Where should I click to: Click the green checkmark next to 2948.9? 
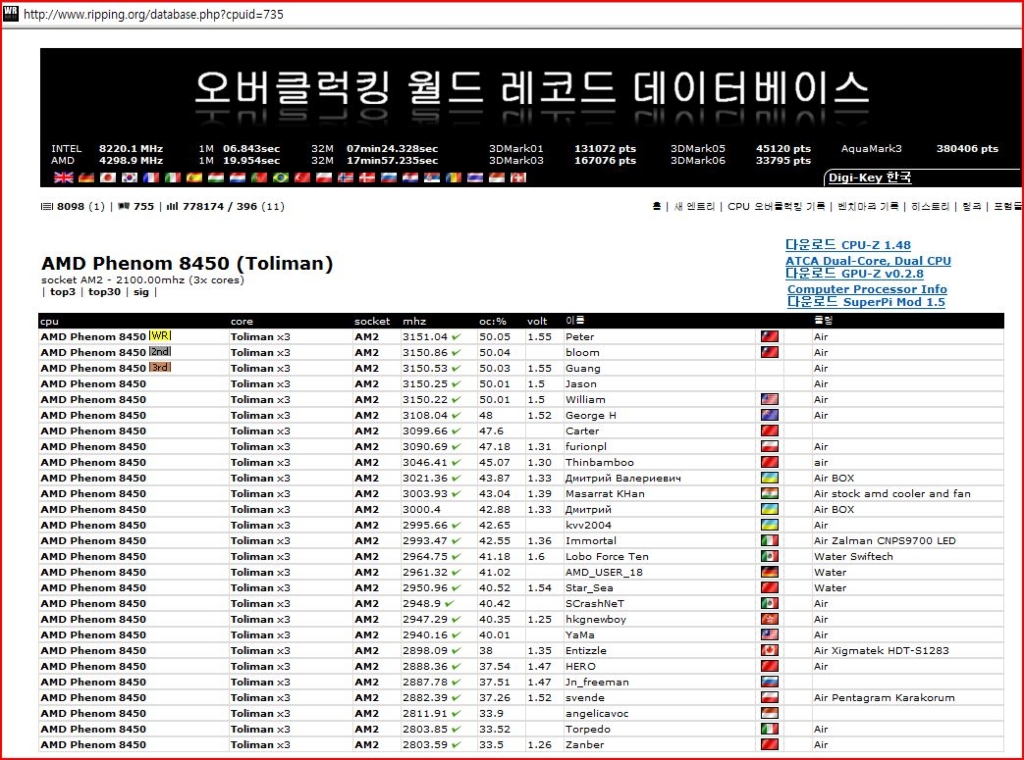click(x=449, y=603)
